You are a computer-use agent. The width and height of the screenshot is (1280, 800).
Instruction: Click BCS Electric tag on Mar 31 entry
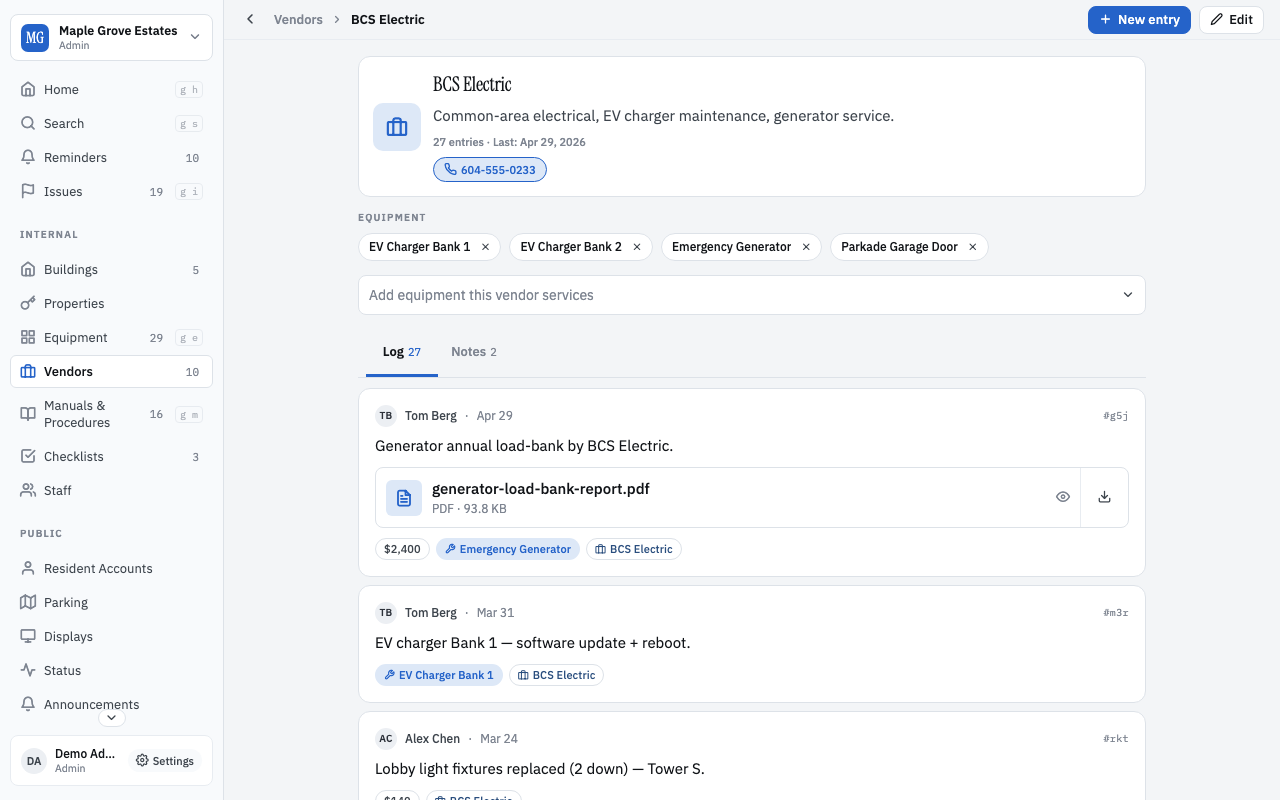(x=556, y=675)
